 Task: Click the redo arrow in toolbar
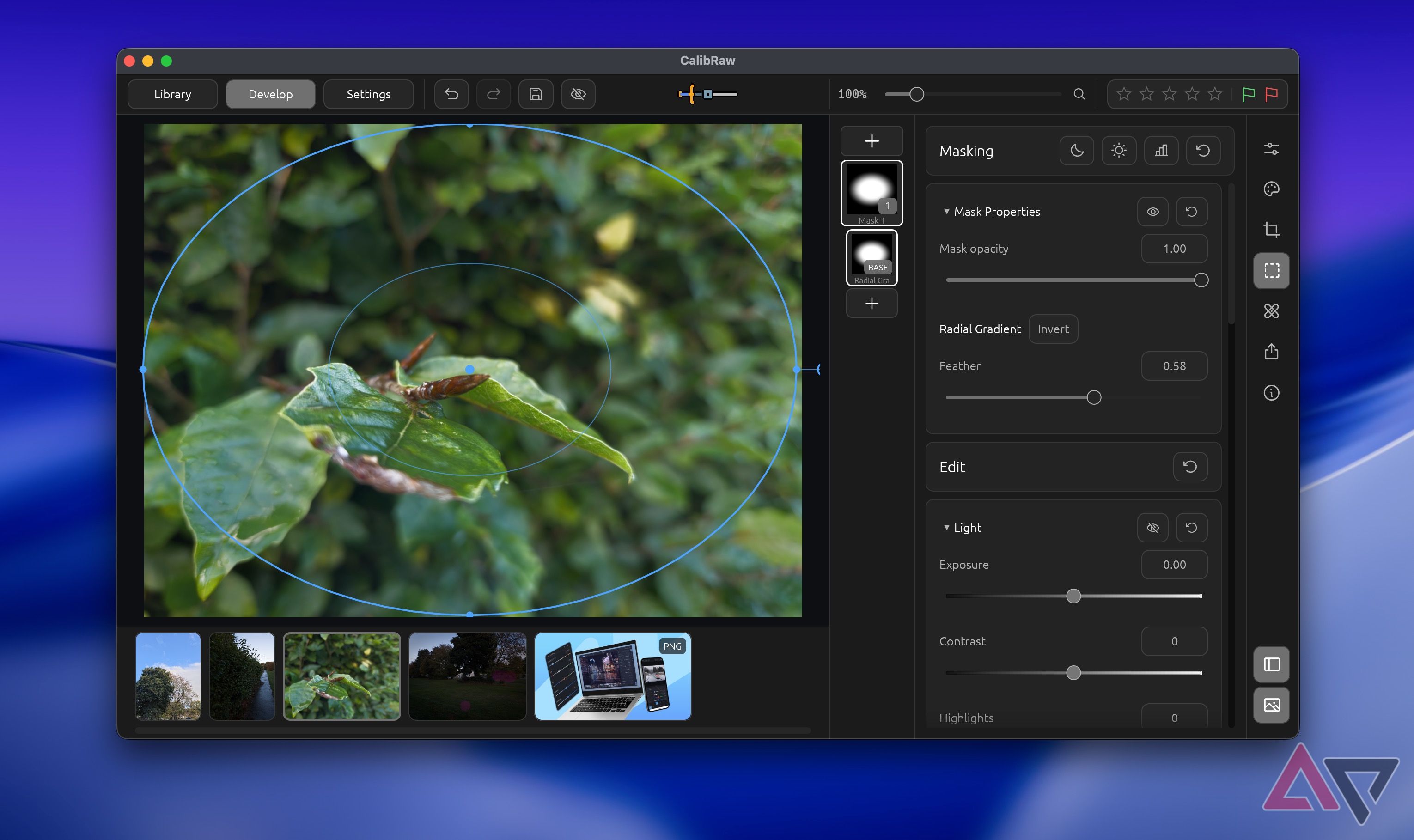click(x=494, y=94)
